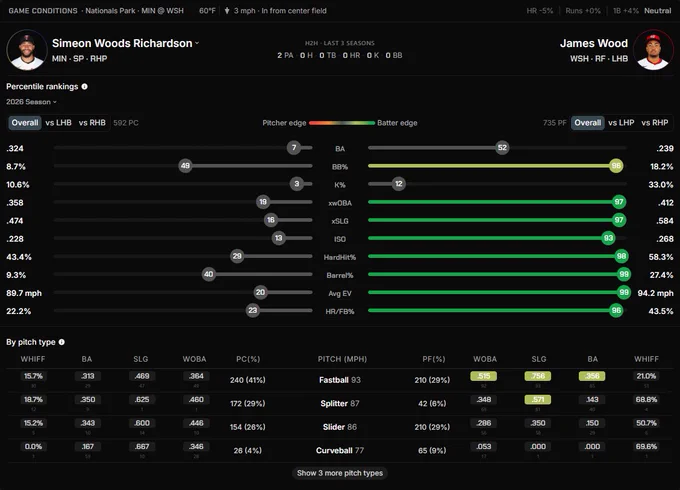Click the pitcher HR/FB% percentile marker 23
The width and height of the screenshot is (680, 490).
coord(253,310)
